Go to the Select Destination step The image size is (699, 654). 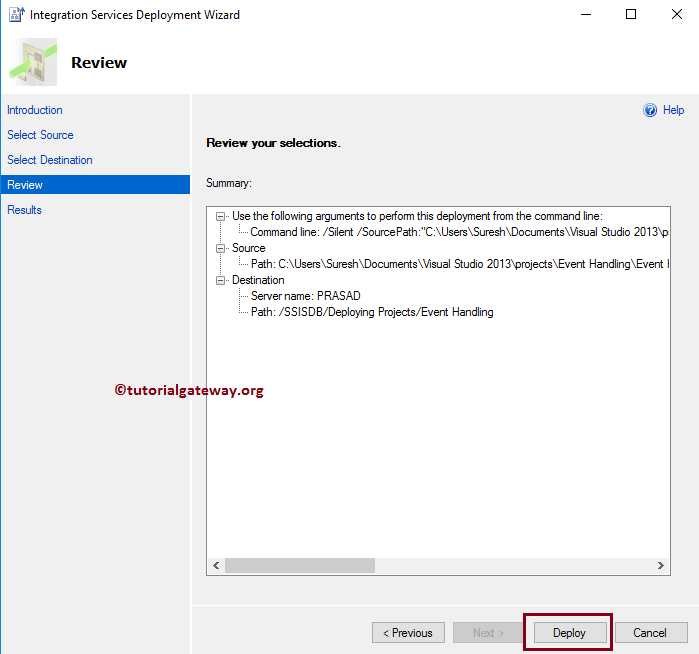coord(50,160)
